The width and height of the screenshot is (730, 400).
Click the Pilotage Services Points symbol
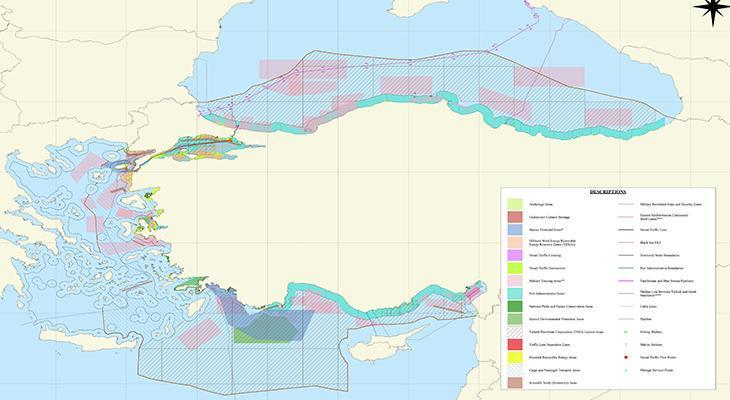coord(624,369)
